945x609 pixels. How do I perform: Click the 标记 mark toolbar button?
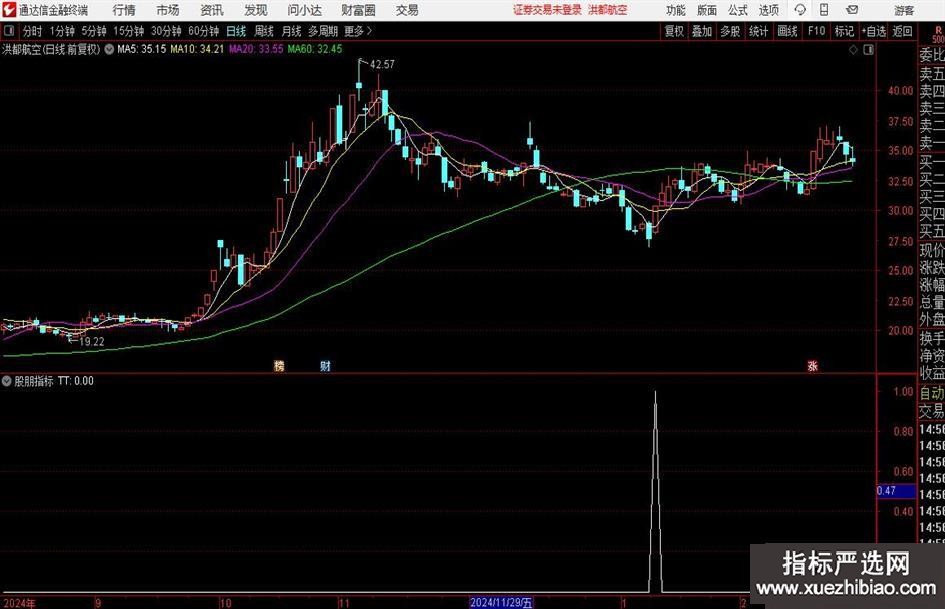844,31
